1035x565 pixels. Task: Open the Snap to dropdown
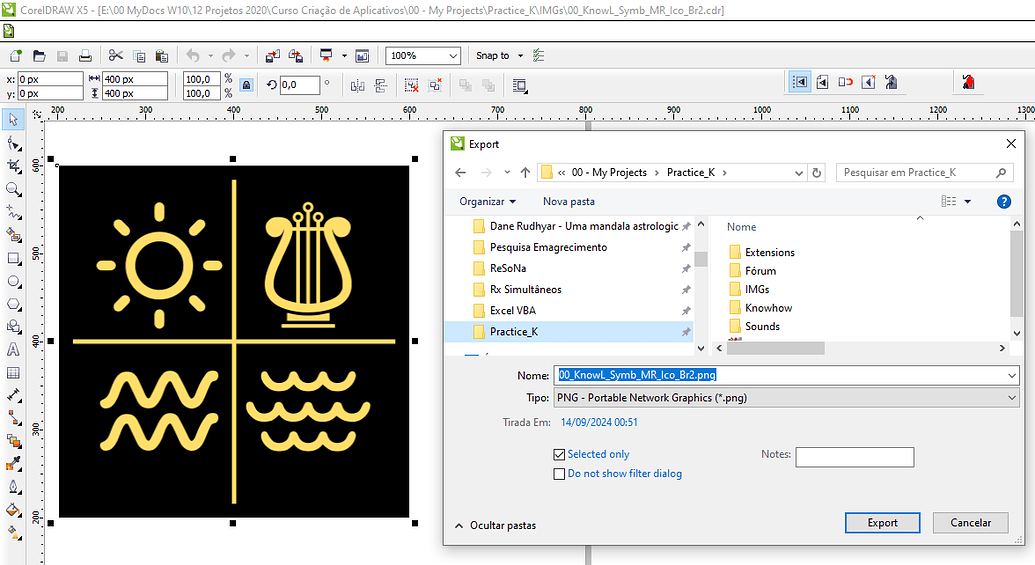[520, 55]
